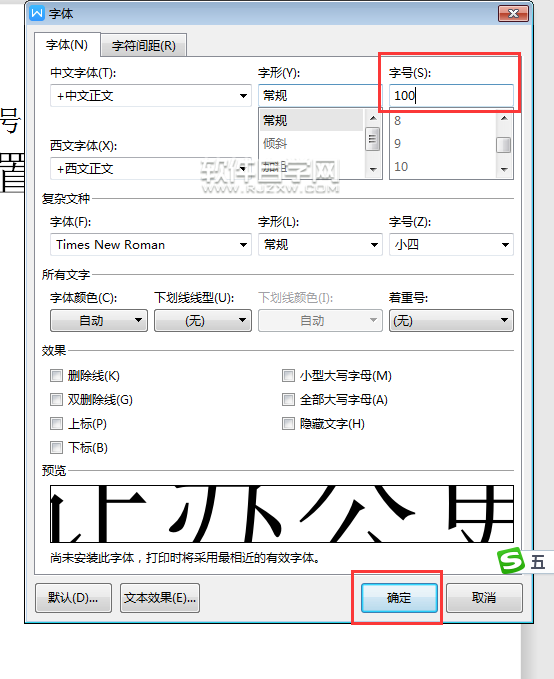Enable the 下标(B) checkbox
This screenshot has height=679, width=554.
(56, 447)
